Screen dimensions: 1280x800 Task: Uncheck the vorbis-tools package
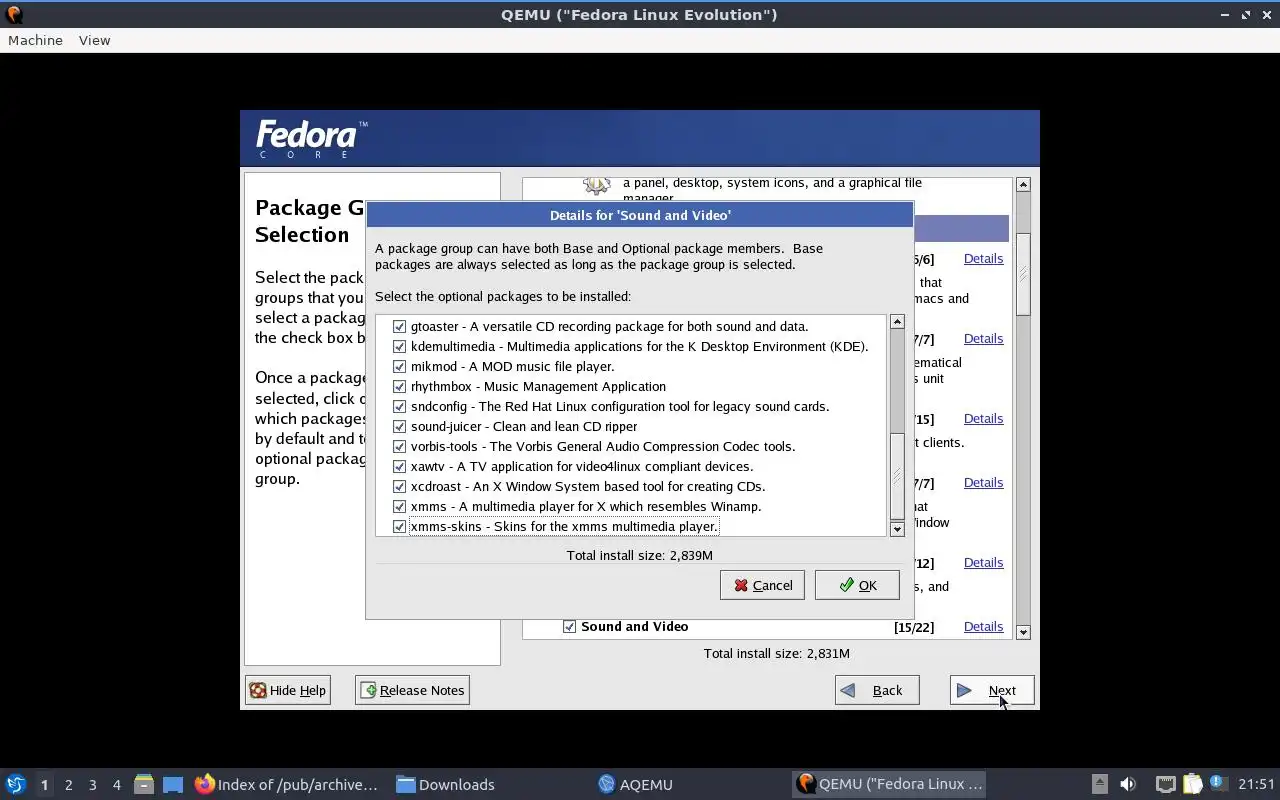click(x=400, y=446)
